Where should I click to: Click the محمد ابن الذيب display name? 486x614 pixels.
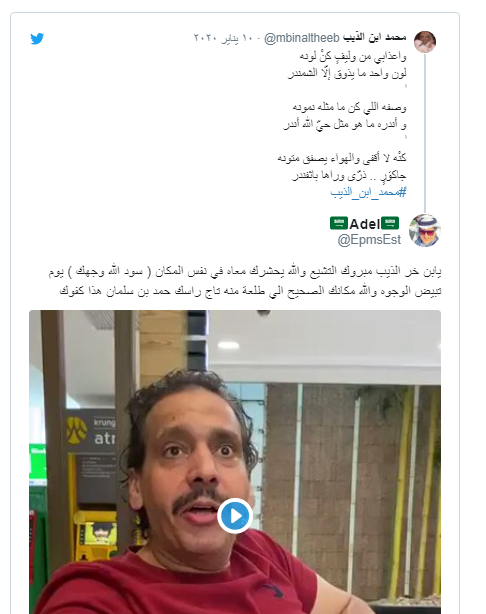pyautogui.click(x=375, y=37)
